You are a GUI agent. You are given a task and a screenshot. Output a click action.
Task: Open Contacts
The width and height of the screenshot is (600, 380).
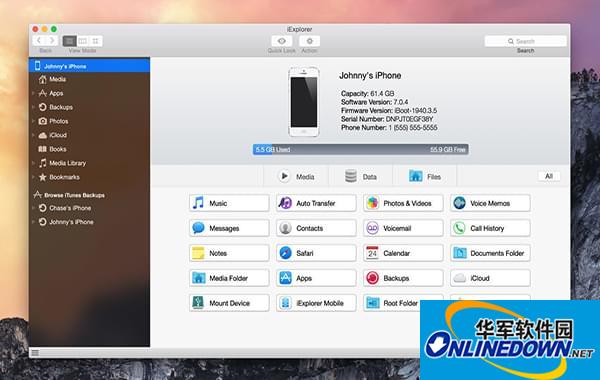[x=316, y=228]
